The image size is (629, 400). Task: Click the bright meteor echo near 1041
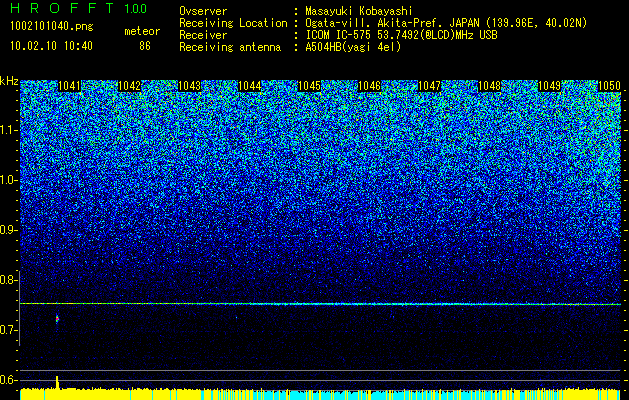(57, 319)
